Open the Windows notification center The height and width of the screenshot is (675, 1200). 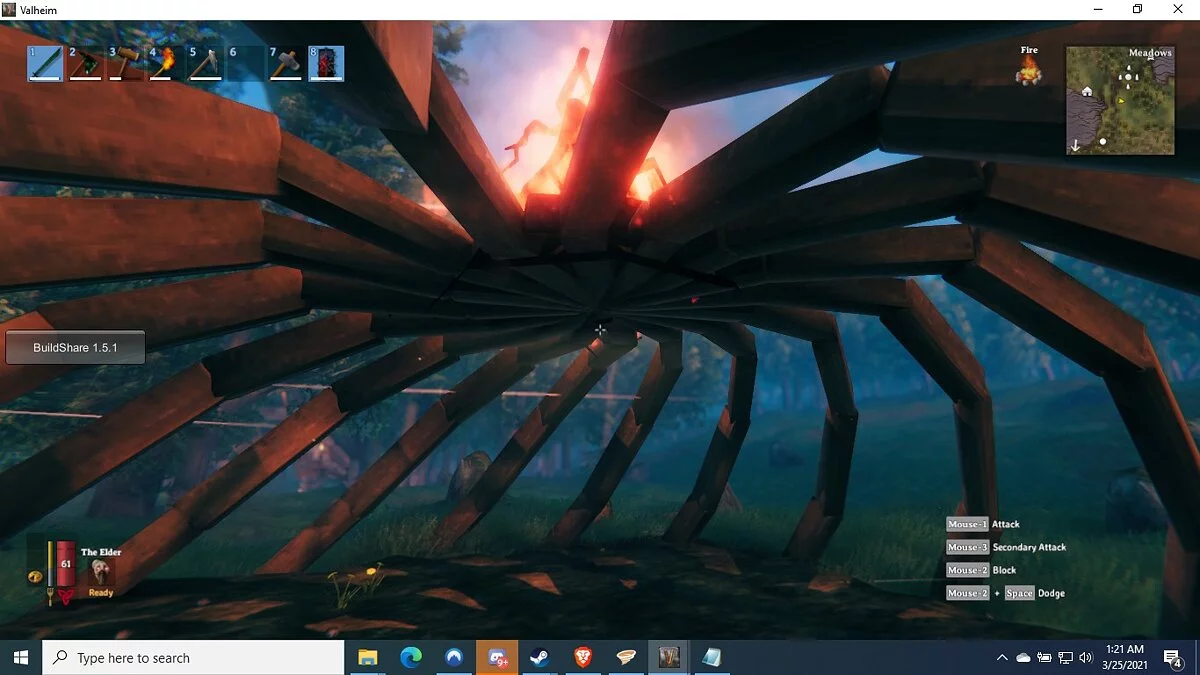coord(1172,658)
